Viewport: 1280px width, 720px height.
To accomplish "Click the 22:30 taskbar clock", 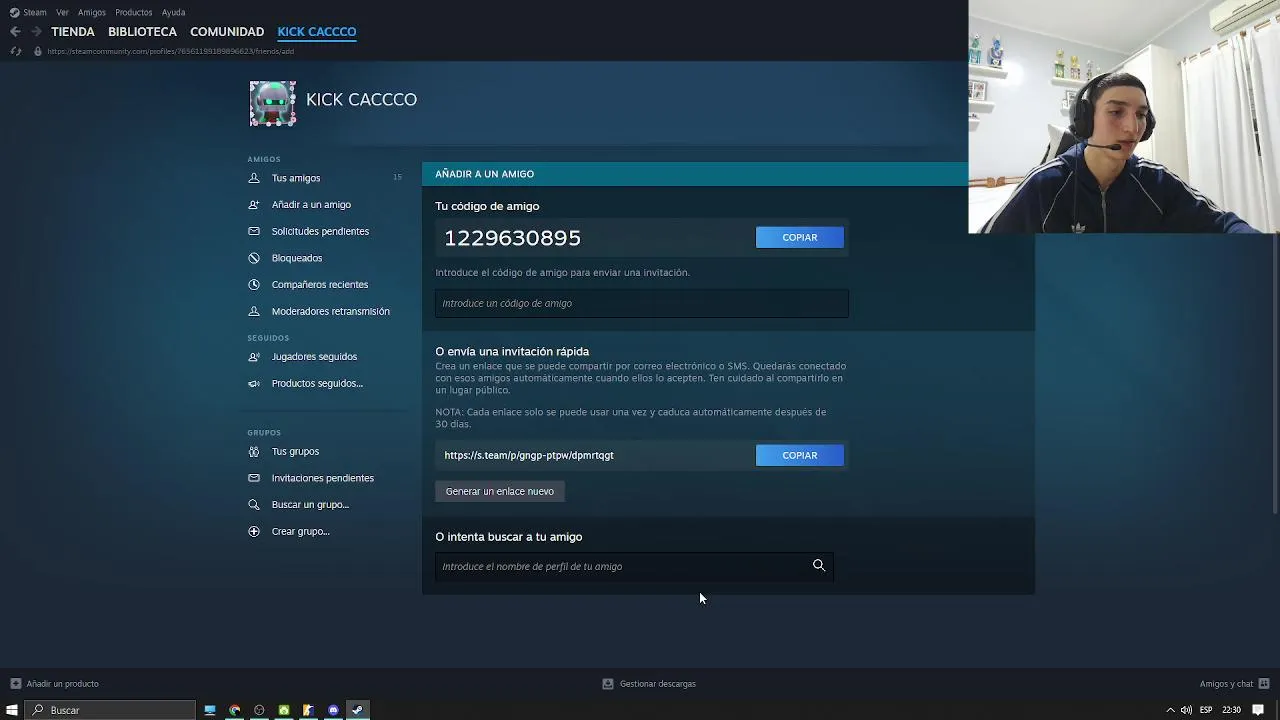I will [x=1231, y=710].
